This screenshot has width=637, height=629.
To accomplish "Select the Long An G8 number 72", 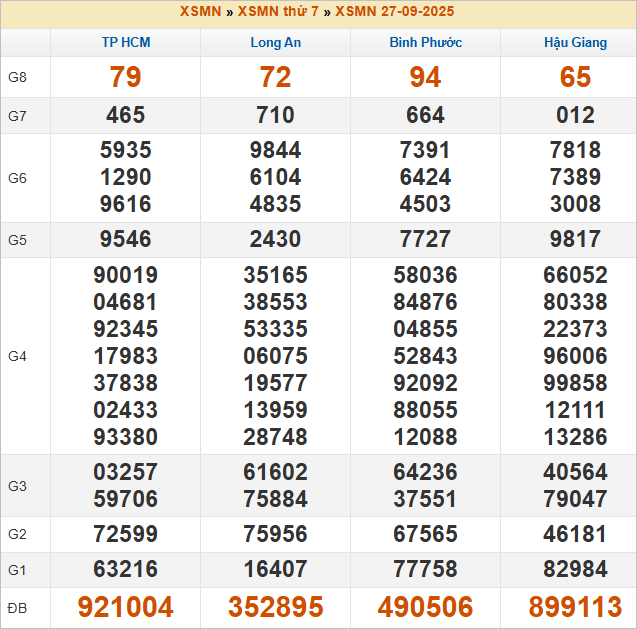I will pos(275,77).
